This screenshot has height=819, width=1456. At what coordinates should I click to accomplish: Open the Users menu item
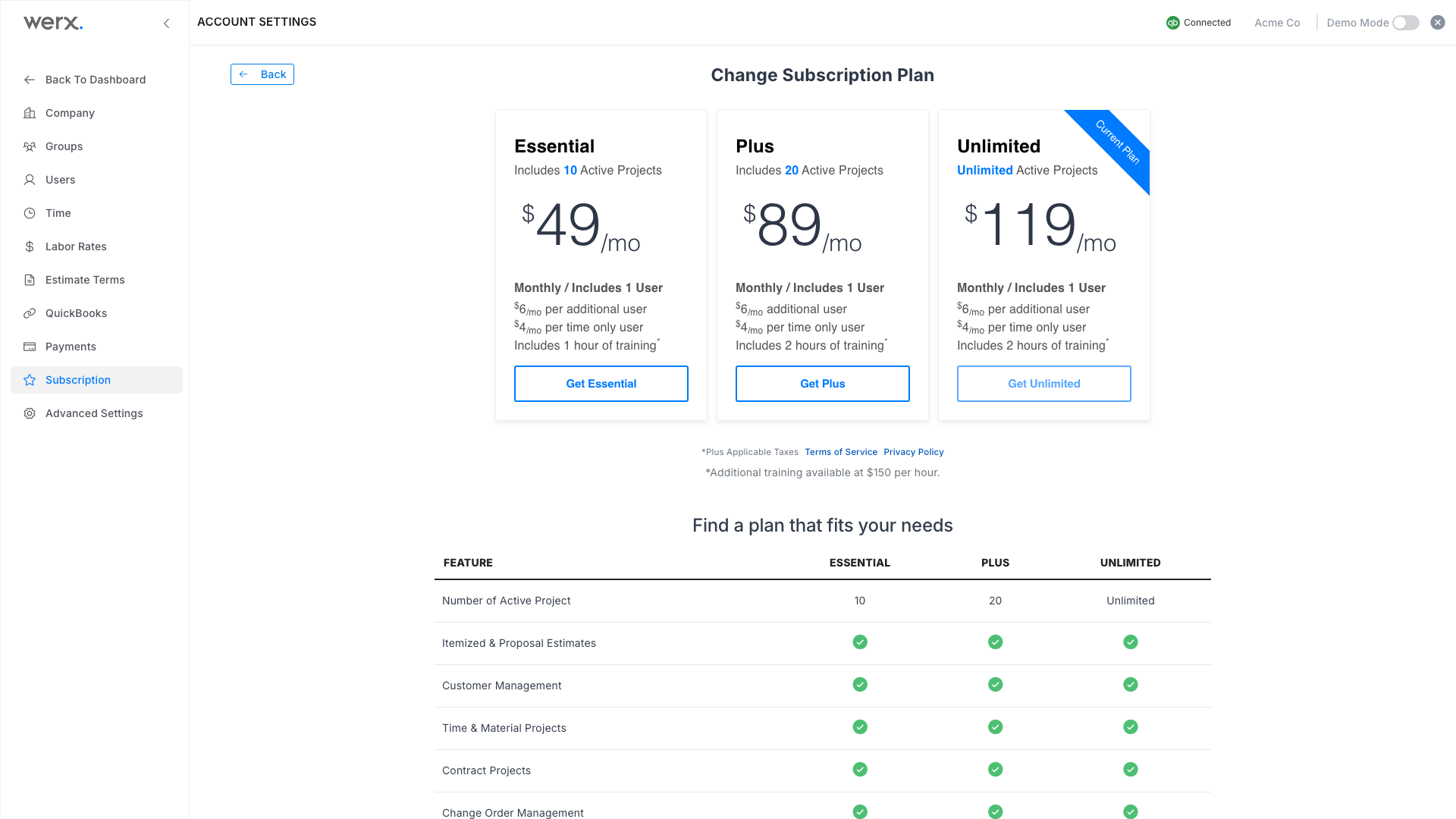coord(96,180)
